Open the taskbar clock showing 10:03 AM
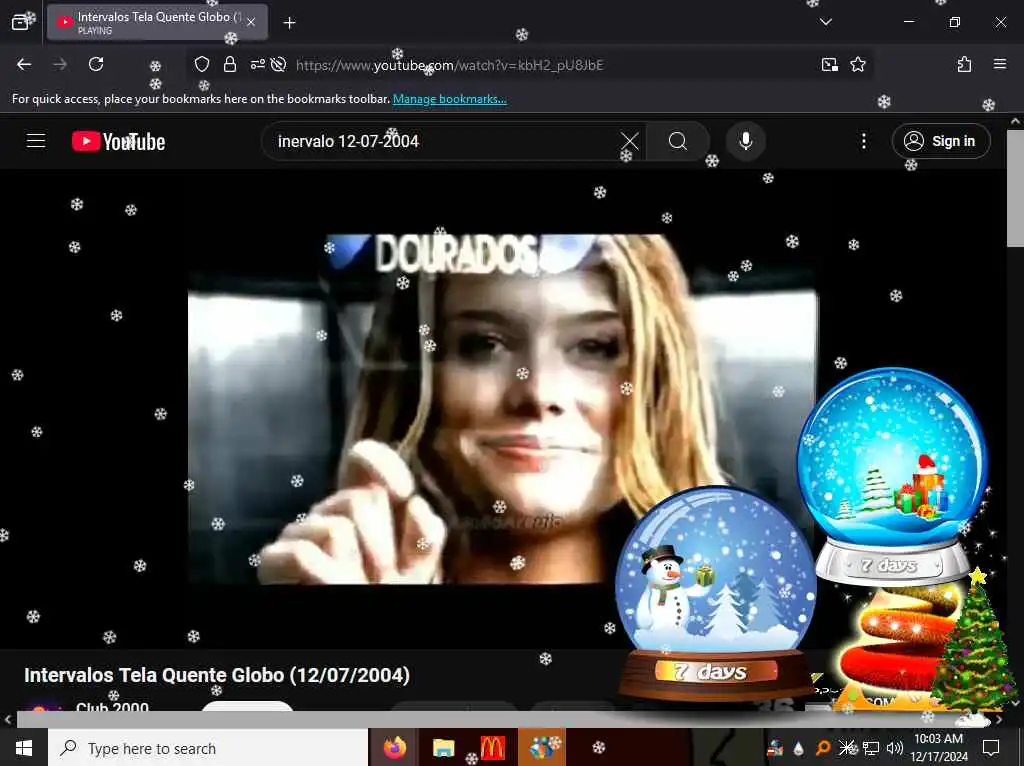Screen dimensions: 1024x766 938,748
